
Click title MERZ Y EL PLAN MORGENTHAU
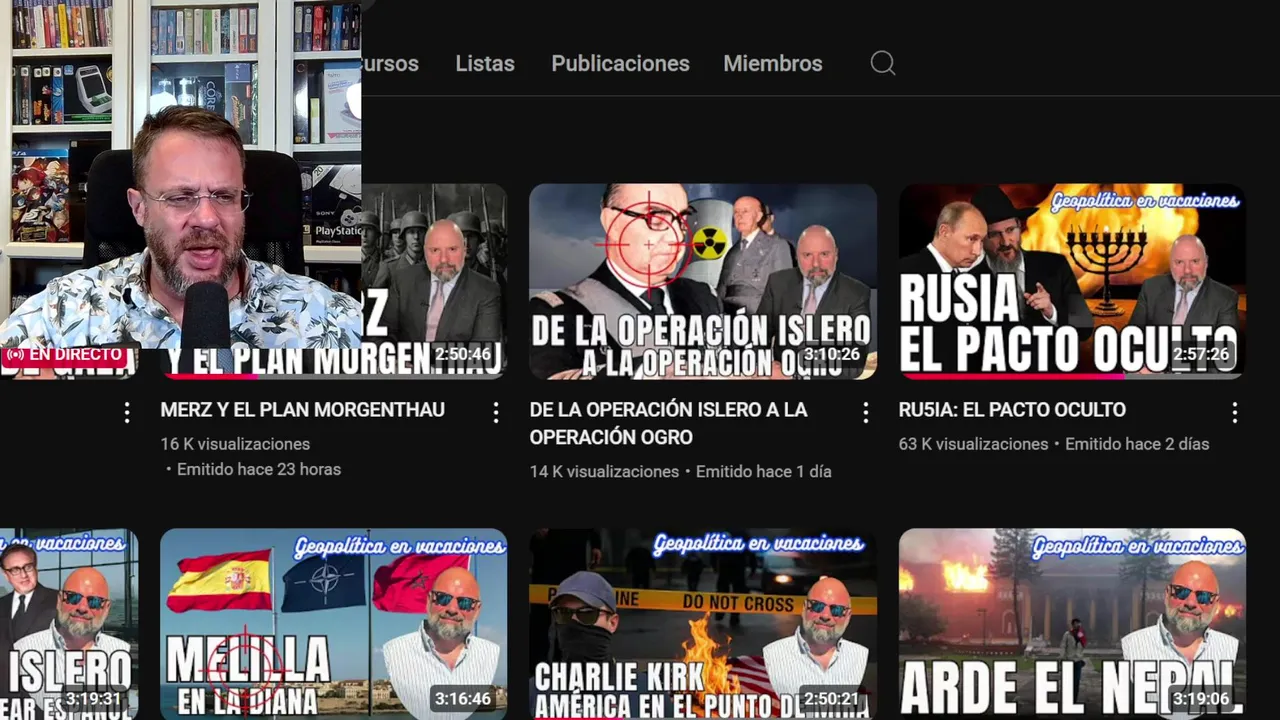[x=302, y=410]
